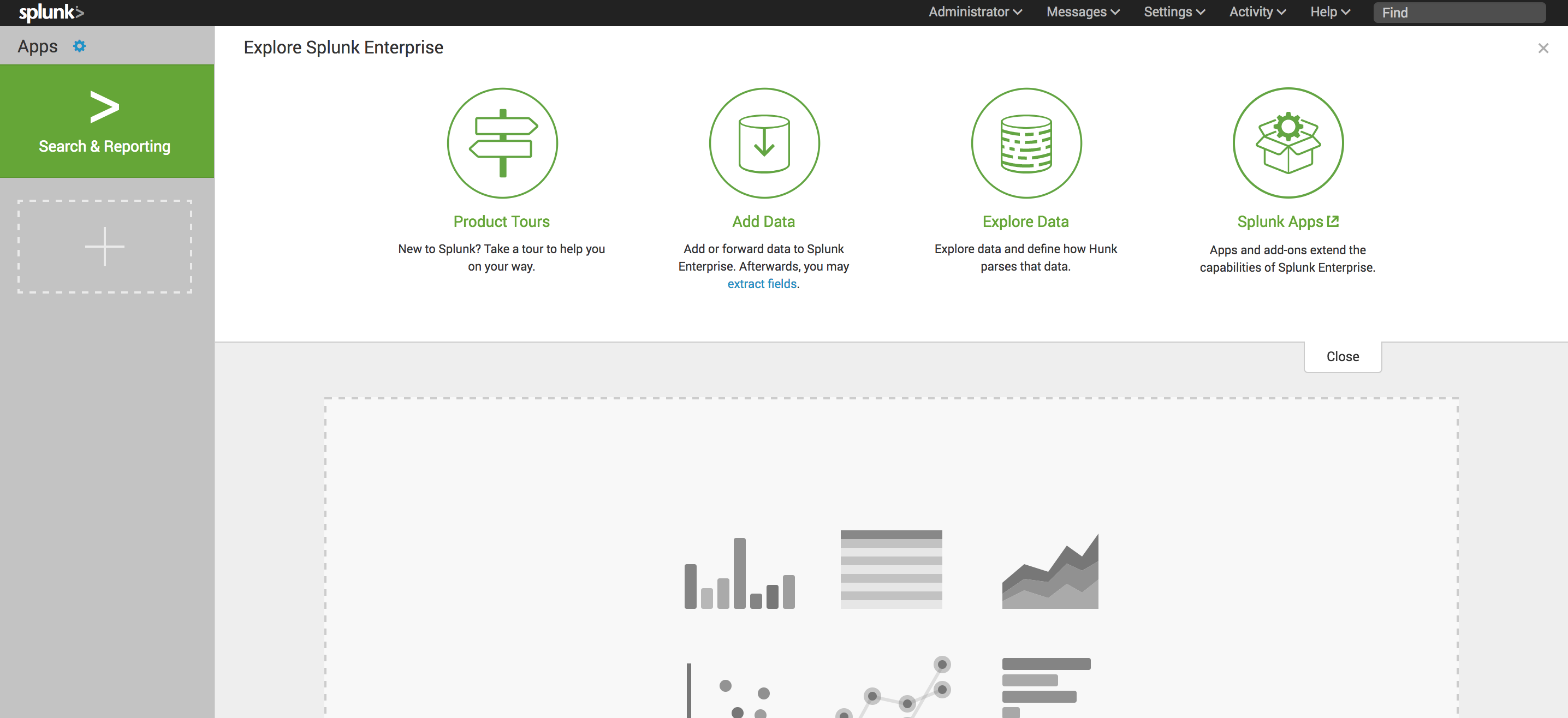Click the Find search field
1568x718 pixels.
(x=1459, y=13)
